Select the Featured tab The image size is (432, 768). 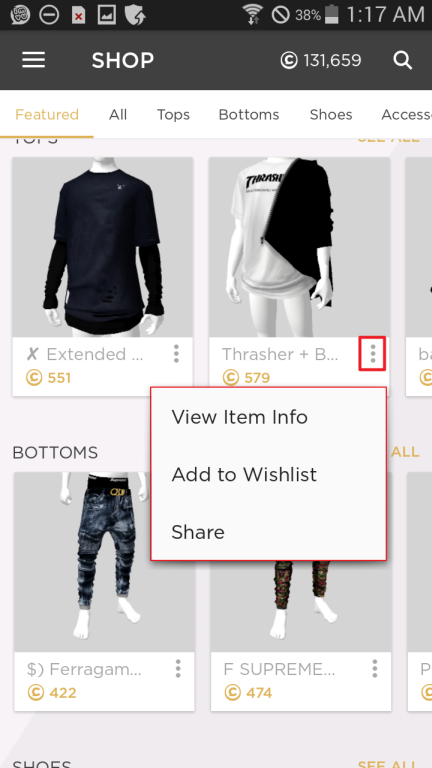(47, 115)
